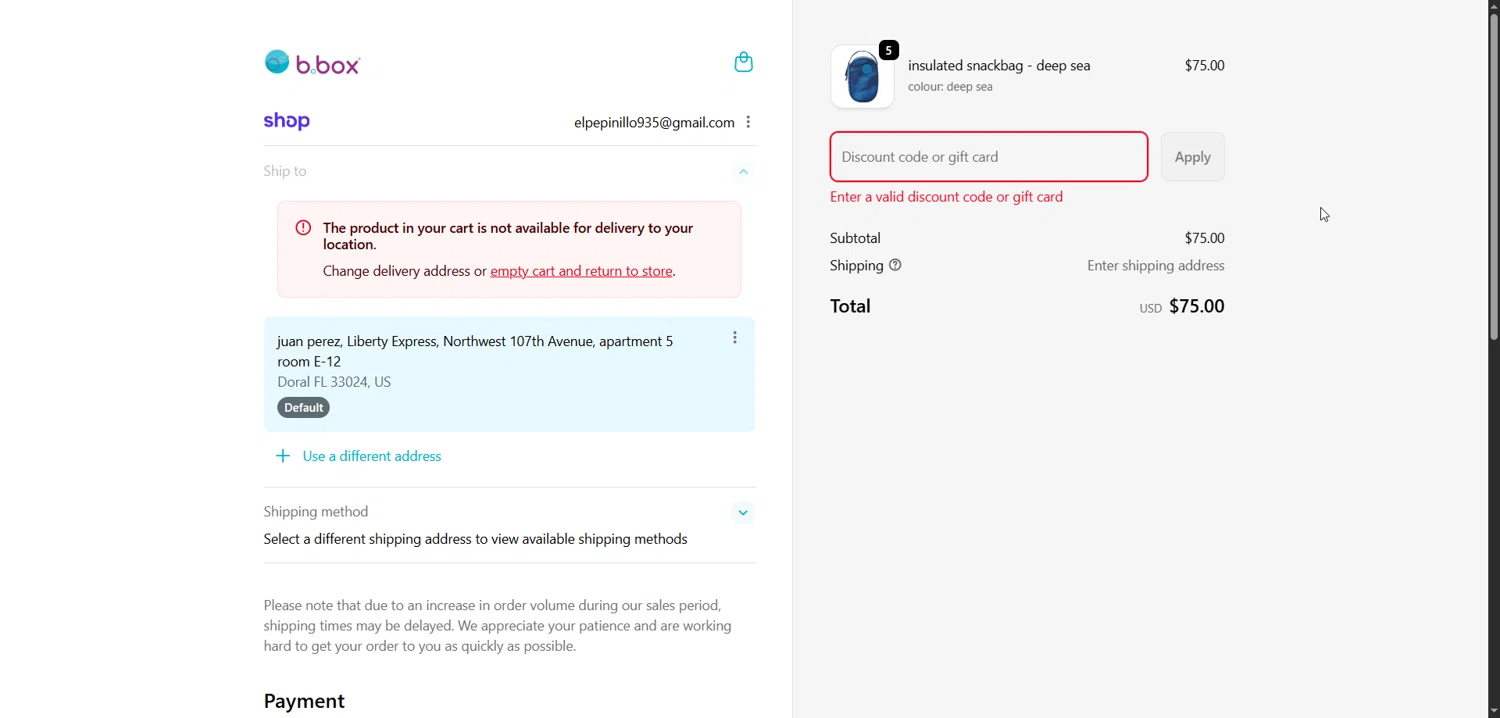The width and height of the screenshot is (1500, 718).
Task: Click the Default address badge
Action: click(x=303, y=407)
